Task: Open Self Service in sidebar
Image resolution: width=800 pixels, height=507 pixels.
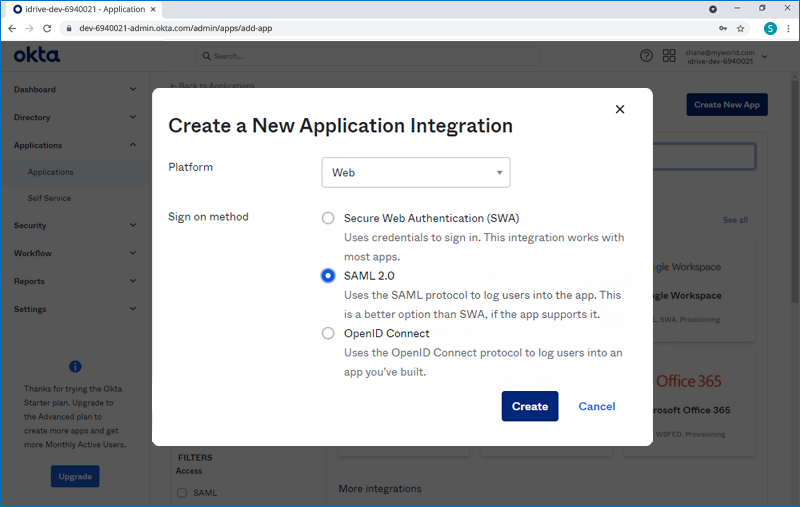Action: 49,198
